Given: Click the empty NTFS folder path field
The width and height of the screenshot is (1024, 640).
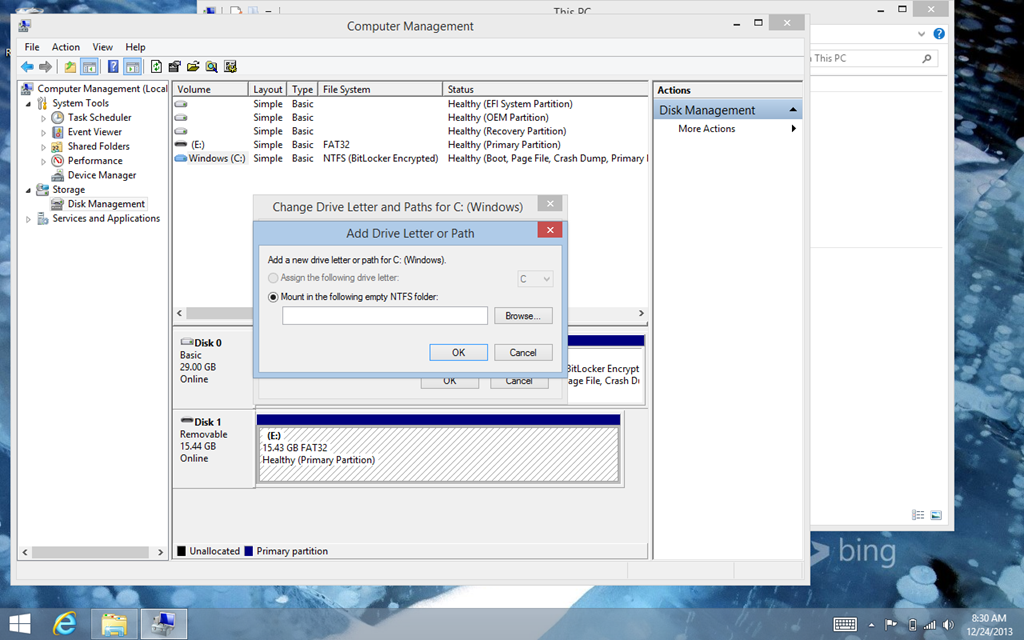Looking at the screenshot, I should click(x=385, y=316).
